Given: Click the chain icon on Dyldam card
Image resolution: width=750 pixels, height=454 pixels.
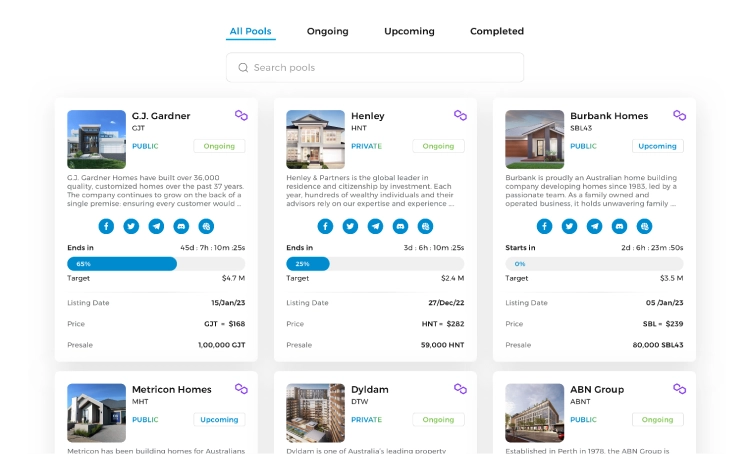Looking at the screenshot, I should pos(460,389).
